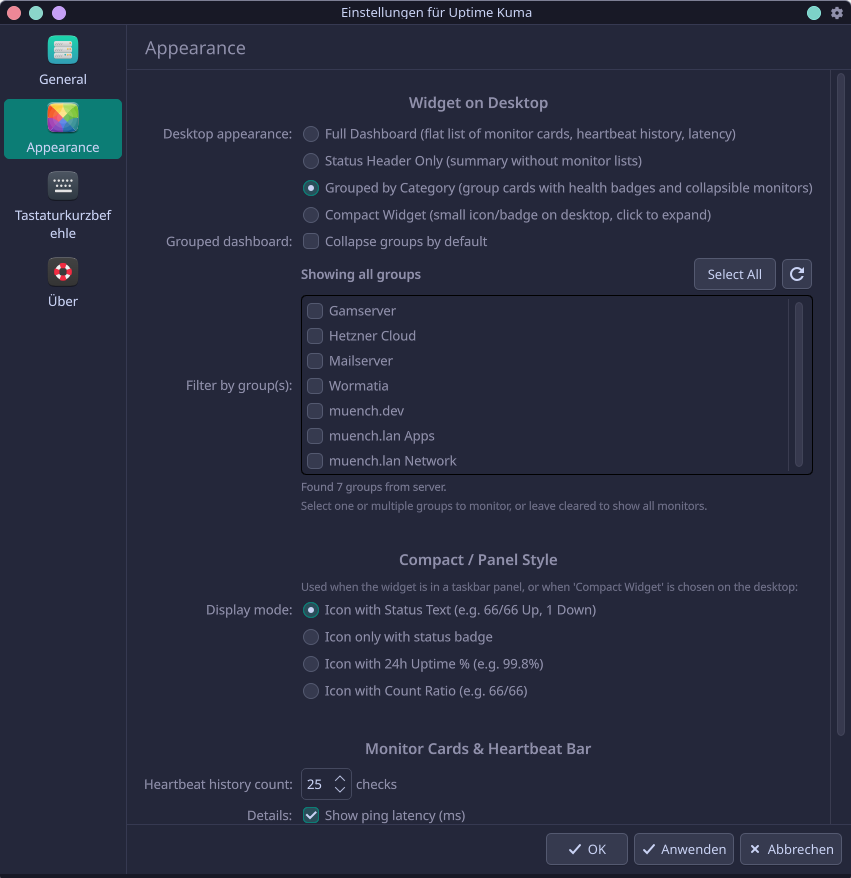This screenshot has height=878, width=851.
Task: Enable Collapse groups by default
Action: point(311,241)
